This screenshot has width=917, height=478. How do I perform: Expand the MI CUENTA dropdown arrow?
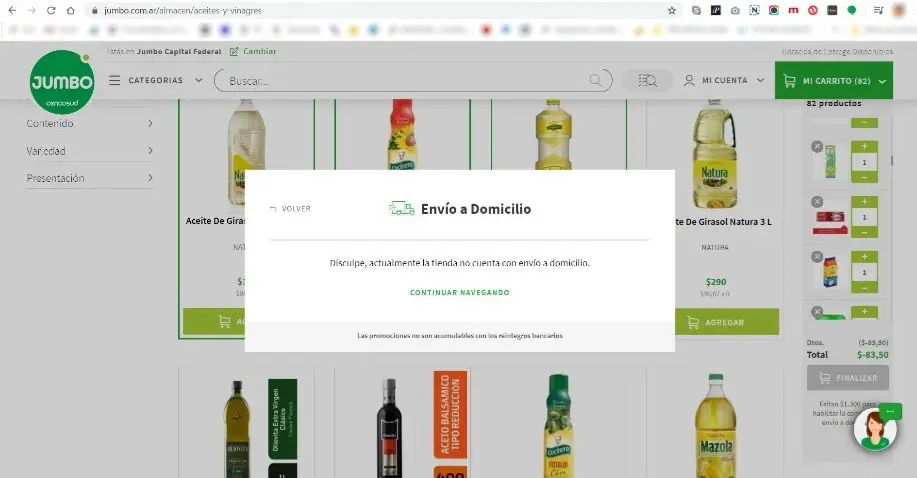click(x=760, y=80)
